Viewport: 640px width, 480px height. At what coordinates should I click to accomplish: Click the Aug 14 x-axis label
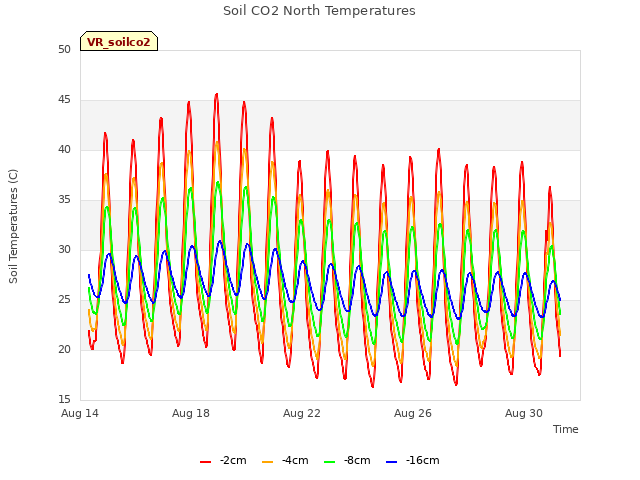click(80, 413)
